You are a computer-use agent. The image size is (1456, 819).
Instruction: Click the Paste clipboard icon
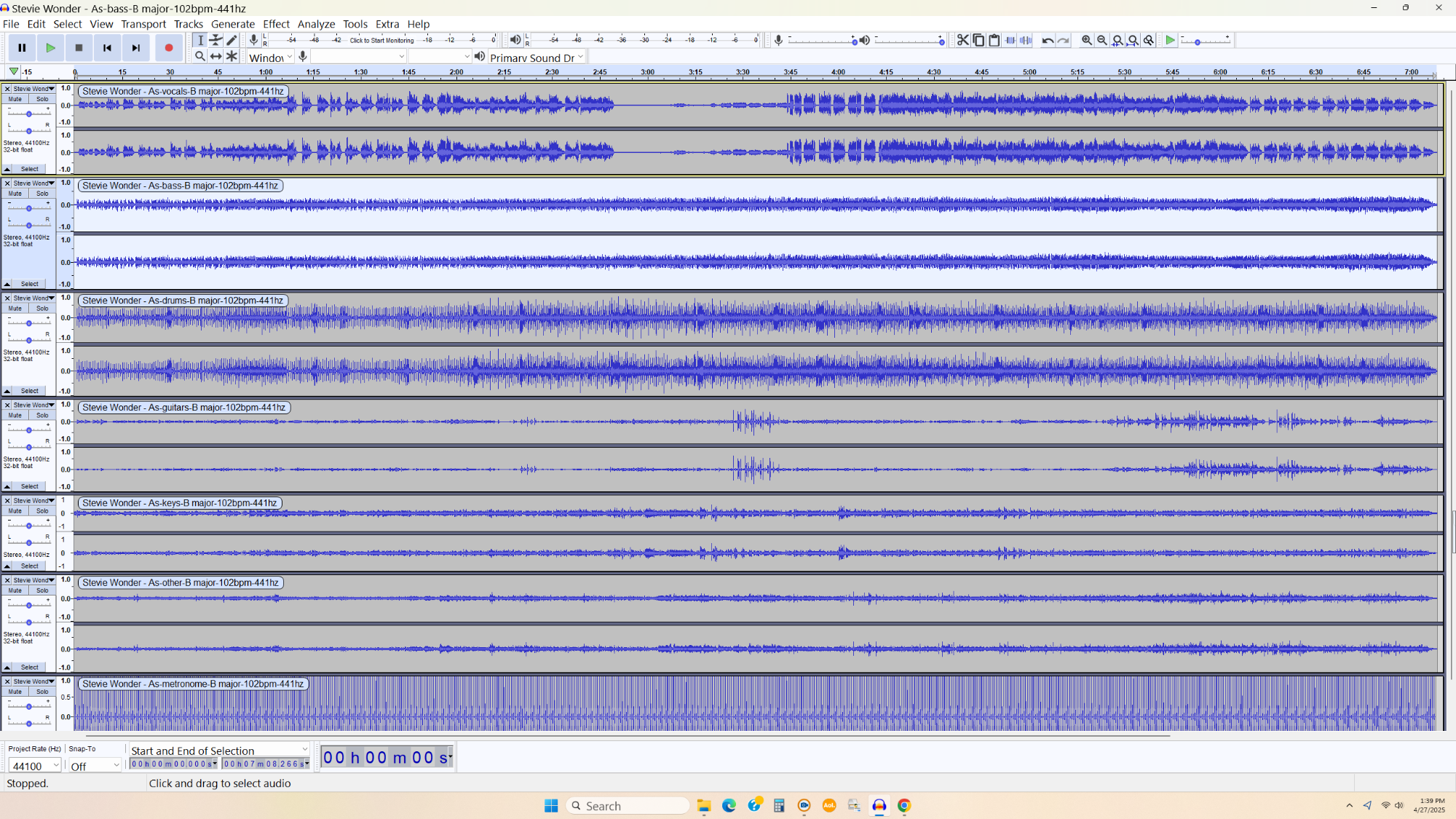(x=994, y=40)
